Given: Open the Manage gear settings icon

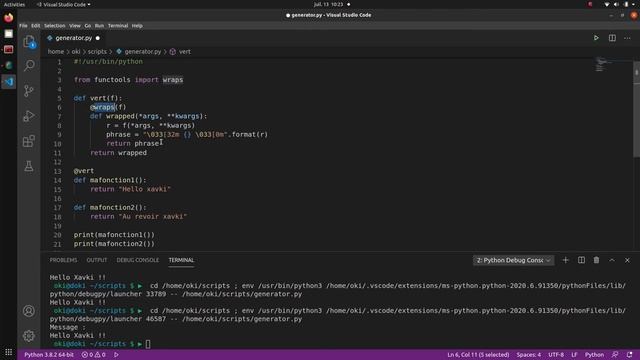Looking at the screenshot, I should coord(29,336).
